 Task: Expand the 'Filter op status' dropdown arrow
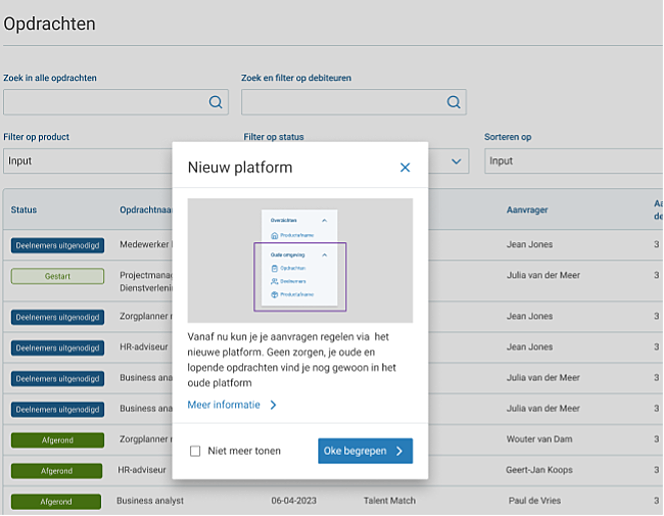[x=457, y=161]
